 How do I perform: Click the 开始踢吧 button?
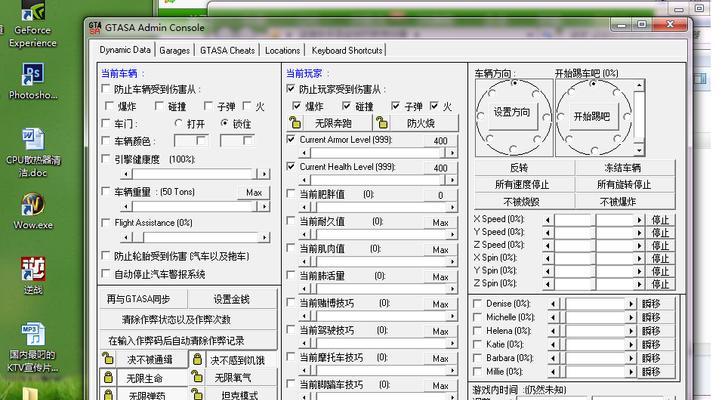591,117
